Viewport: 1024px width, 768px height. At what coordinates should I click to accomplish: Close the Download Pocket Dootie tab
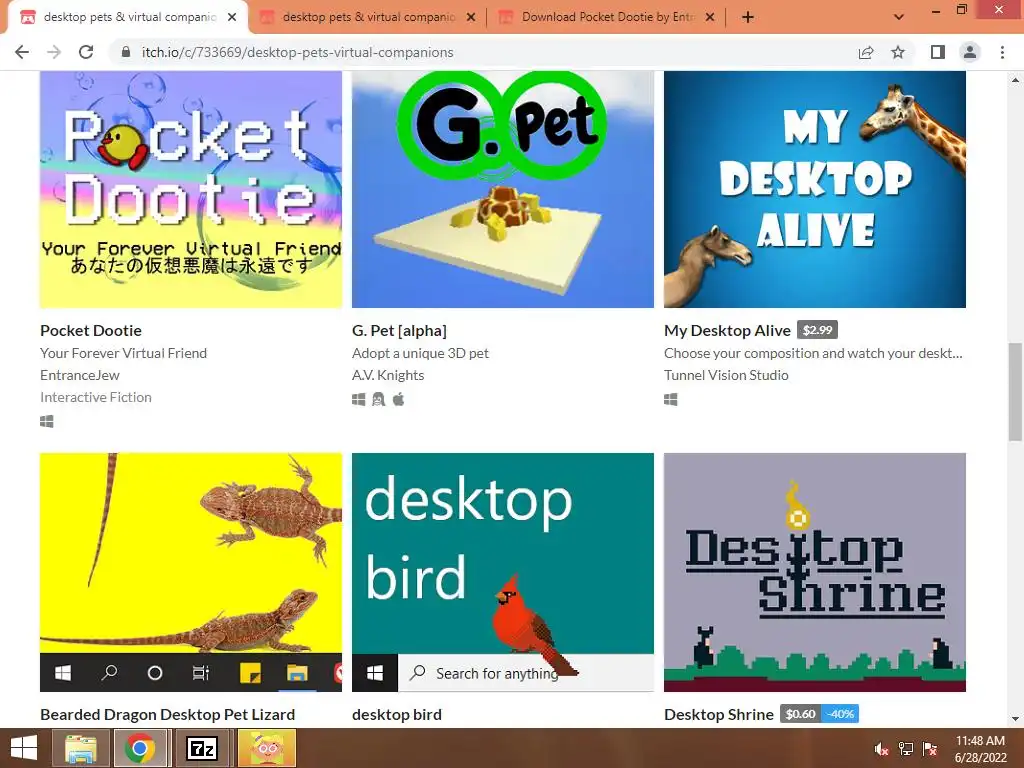pos(710,17)
